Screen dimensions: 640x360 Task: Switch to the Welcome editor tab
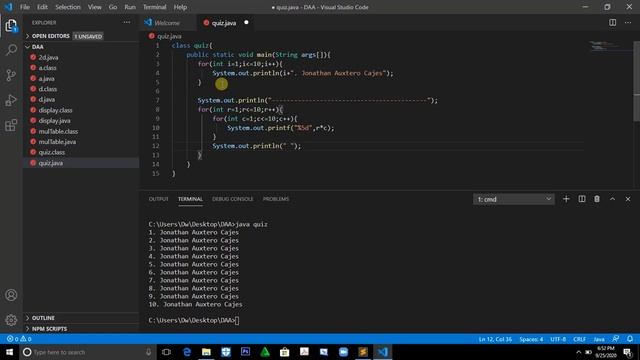click(x=168, y=22)
